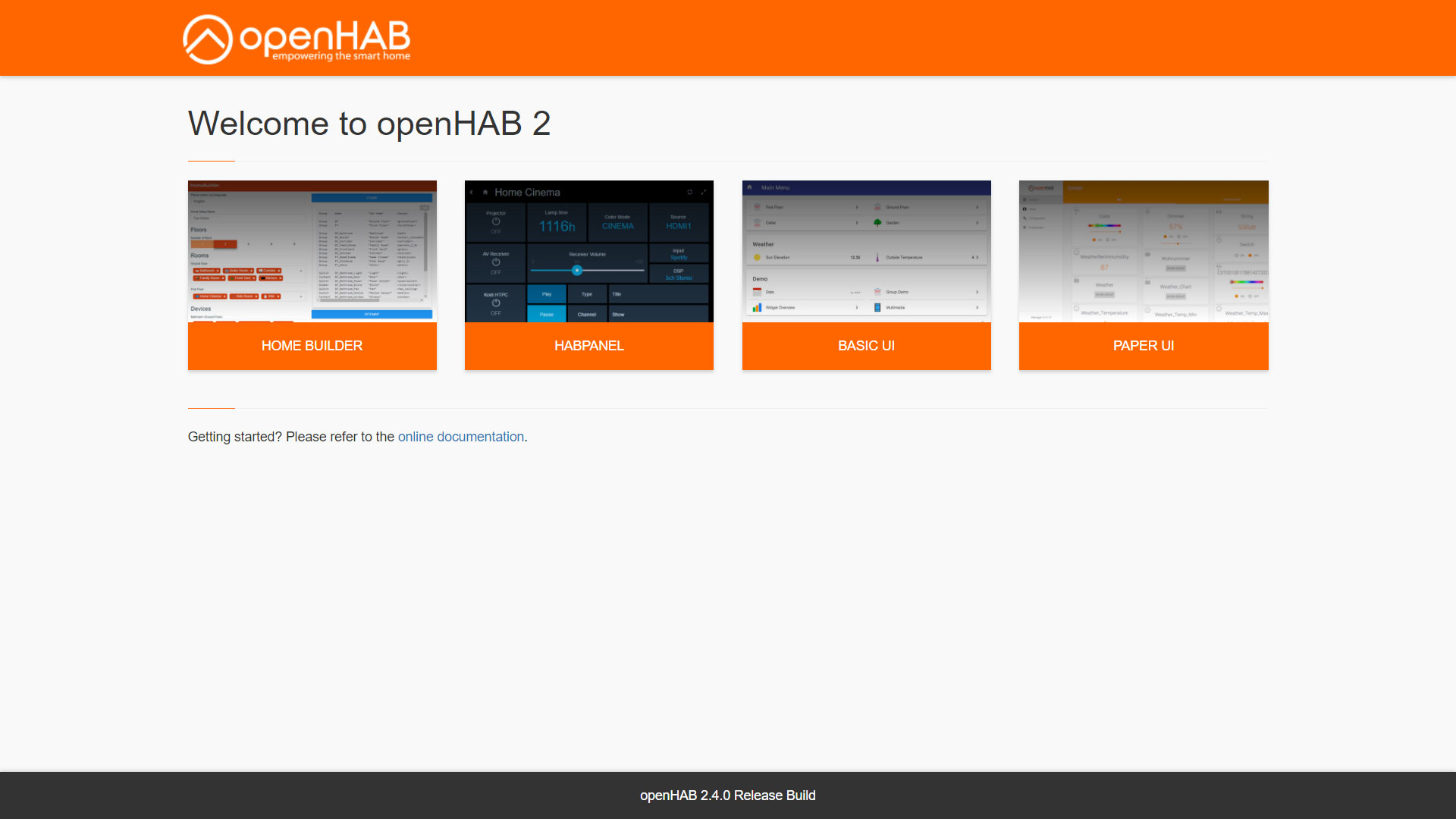The height and width of the screenshot is (819, 1456).
Task: Click the Basic UI Main Menu preview thumbnail
Action: pyautogui.click(x=866, y=251)
